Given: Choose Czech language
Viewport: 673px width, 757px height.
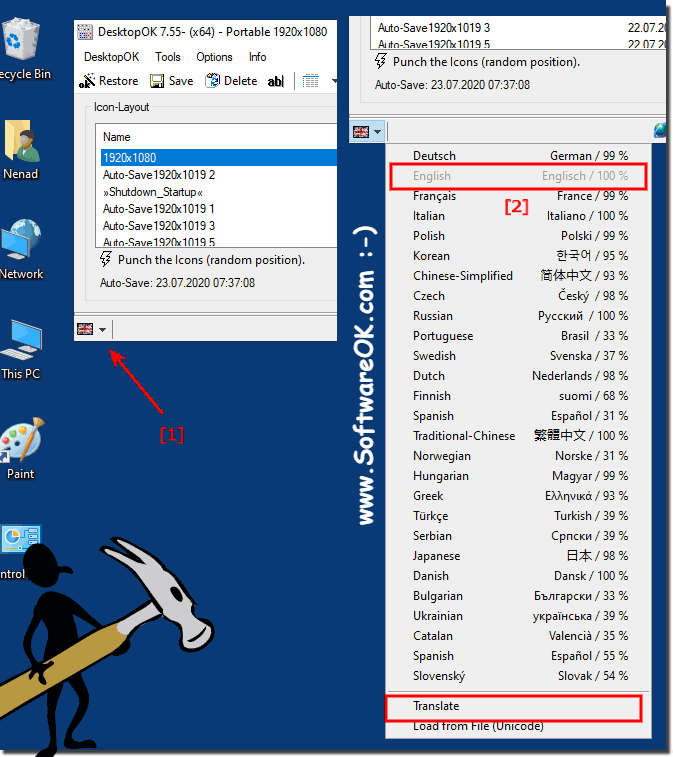Looking at the screenshot, I should tap(519, 296).
